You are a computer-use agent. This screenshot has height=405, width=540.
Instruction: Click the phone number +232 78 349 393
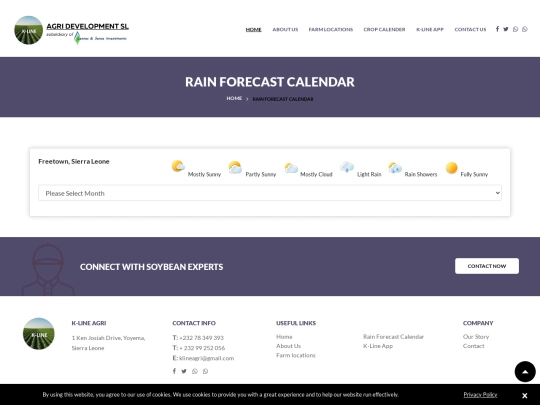(x=201, y=338)
